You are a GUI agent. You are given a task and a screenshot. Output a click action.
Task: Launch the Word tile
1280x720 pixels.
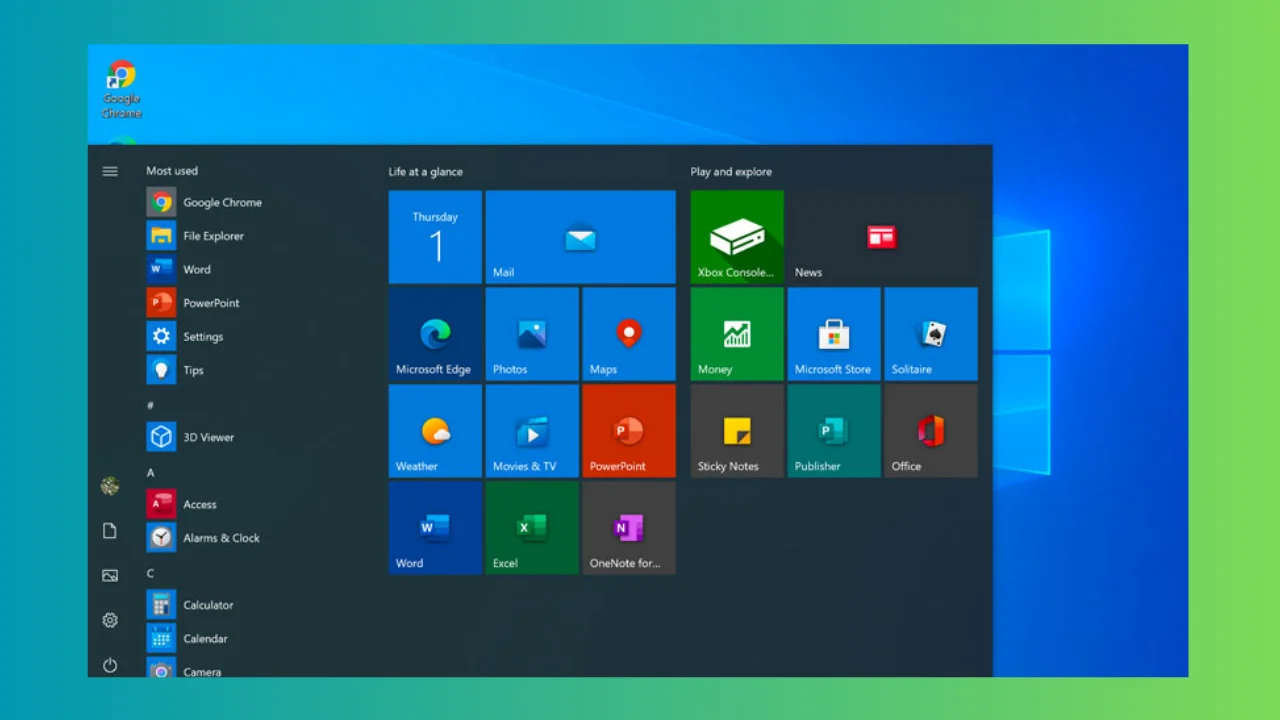(x=435, y=528)
